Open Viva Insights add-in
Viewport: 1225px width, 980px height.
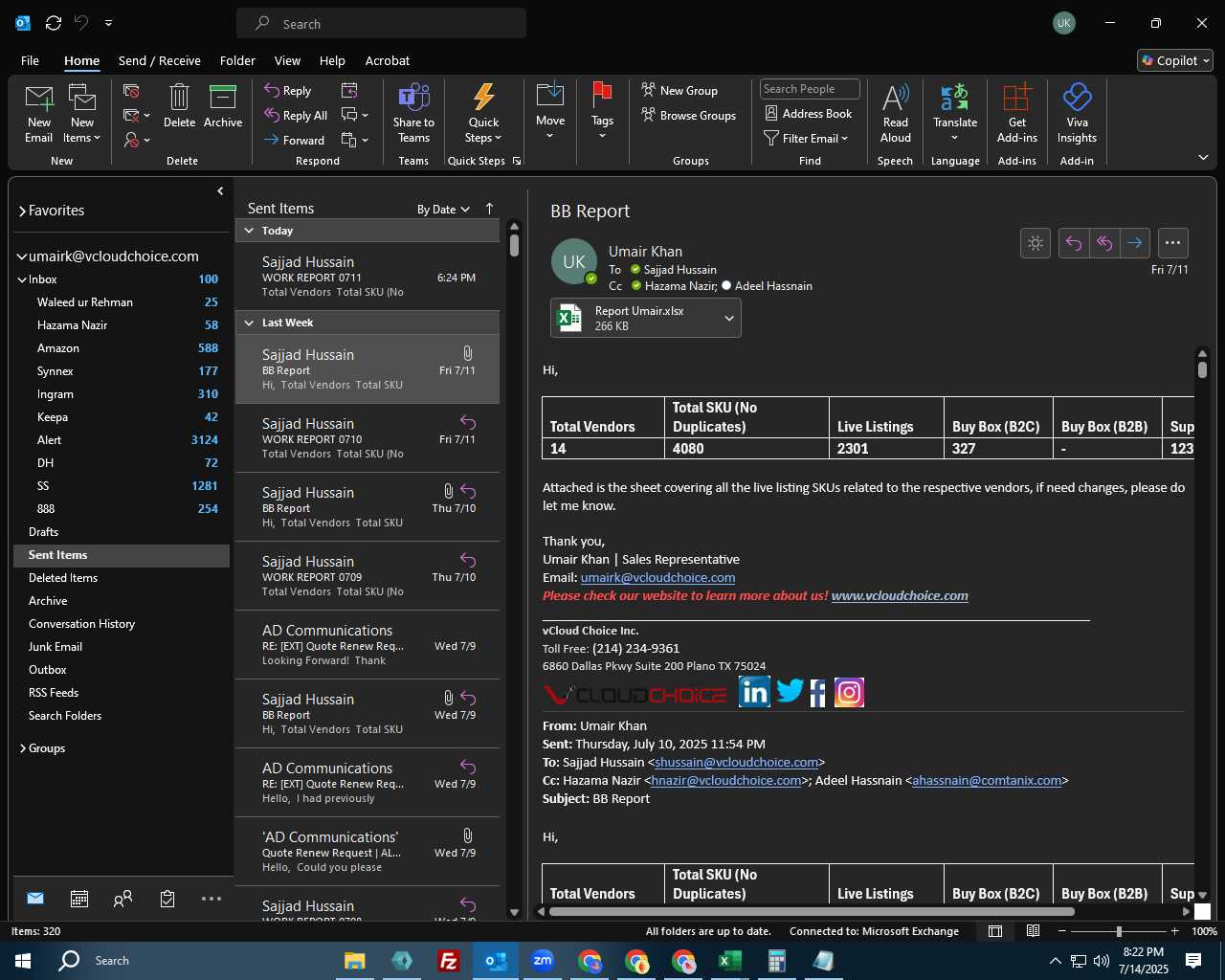point(1077,113)
